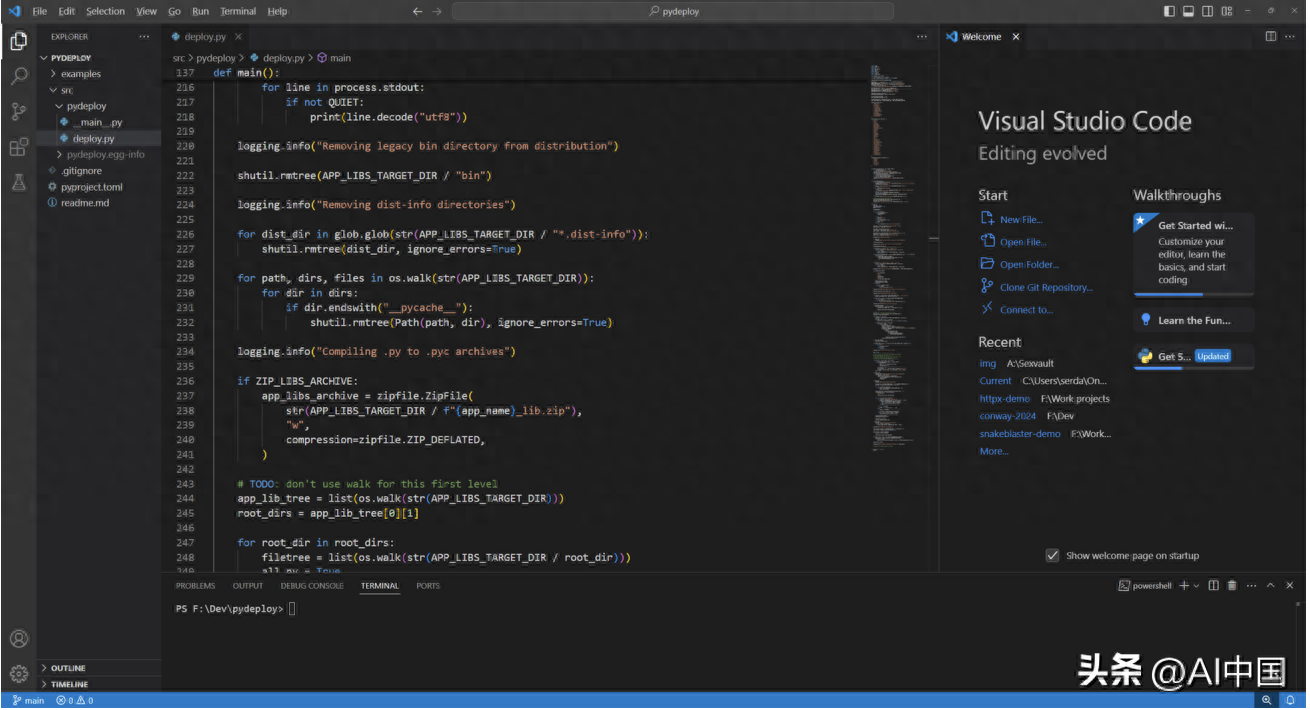Open notifications bell in status bar
This screenshot has height=710, width=1310.
coord(1291,701)
